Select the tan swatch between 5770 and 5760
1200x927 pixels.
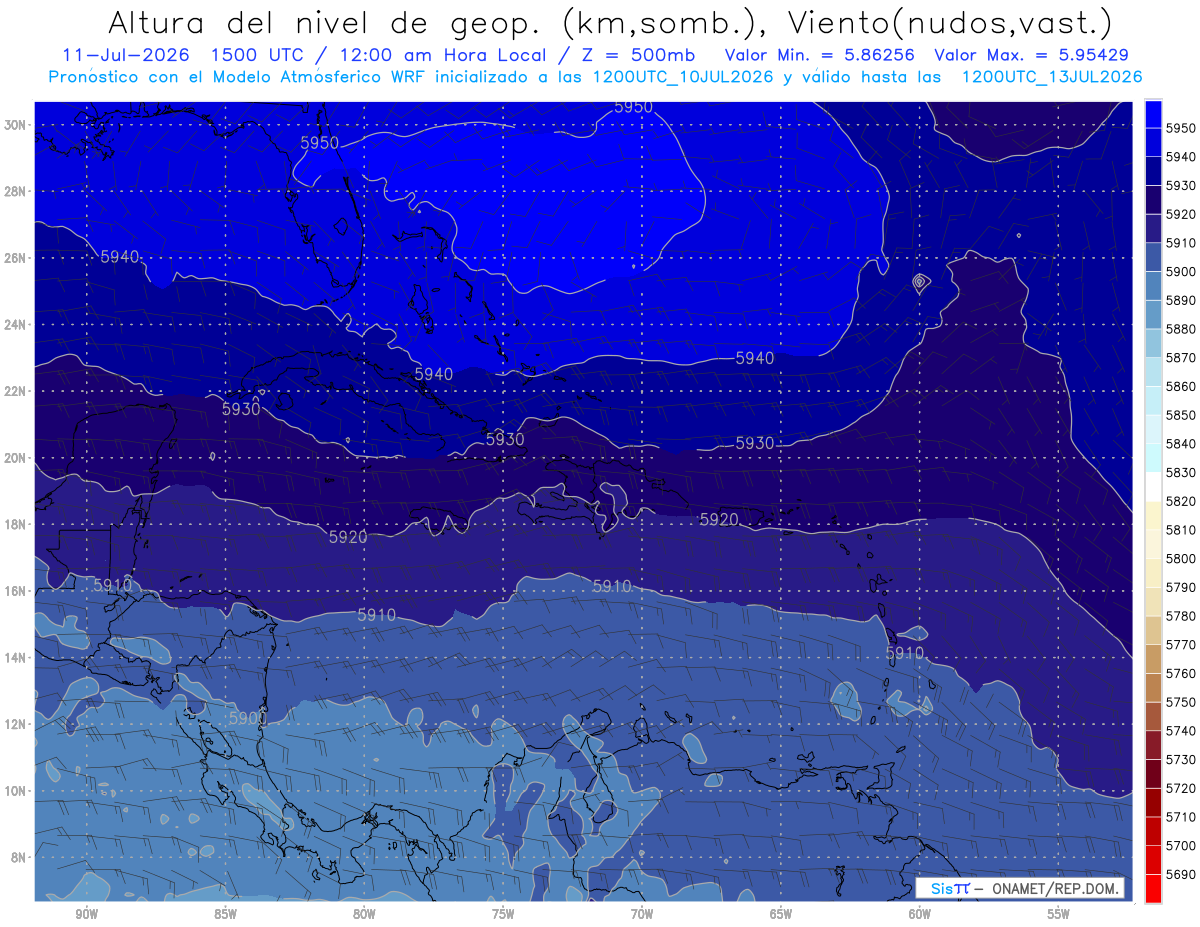(1152, 659)
